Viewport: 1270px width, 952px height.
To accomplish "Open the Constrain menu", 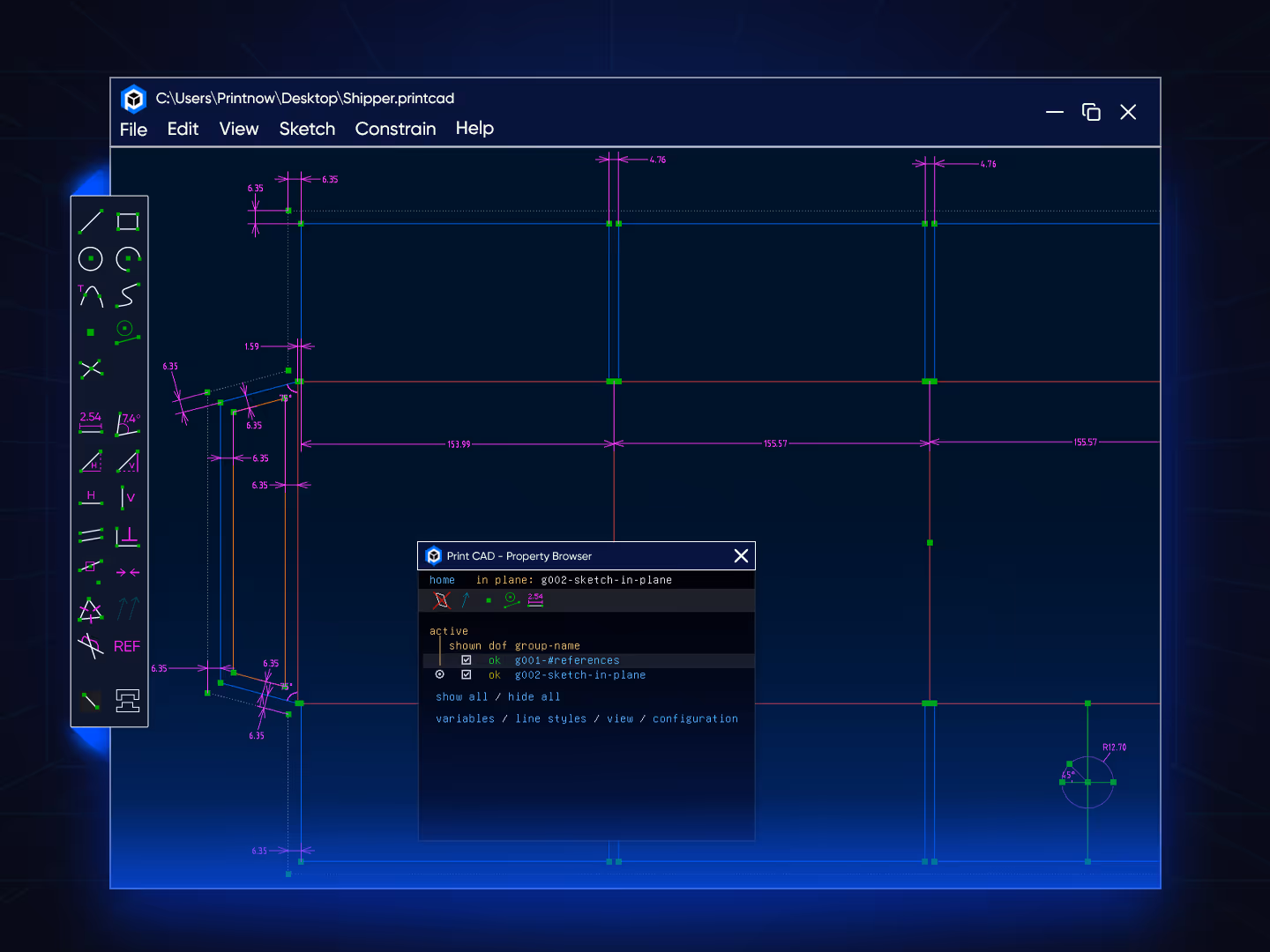I will 395,129.
